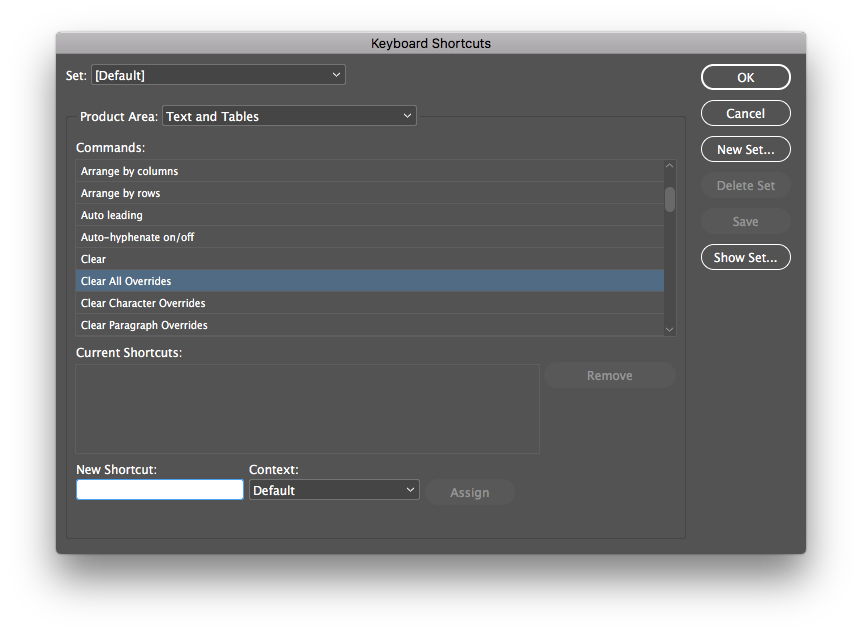Click the Commands list scrollbar thumb
The width and height of the screenshot is (862, 634).
[669, 200]
